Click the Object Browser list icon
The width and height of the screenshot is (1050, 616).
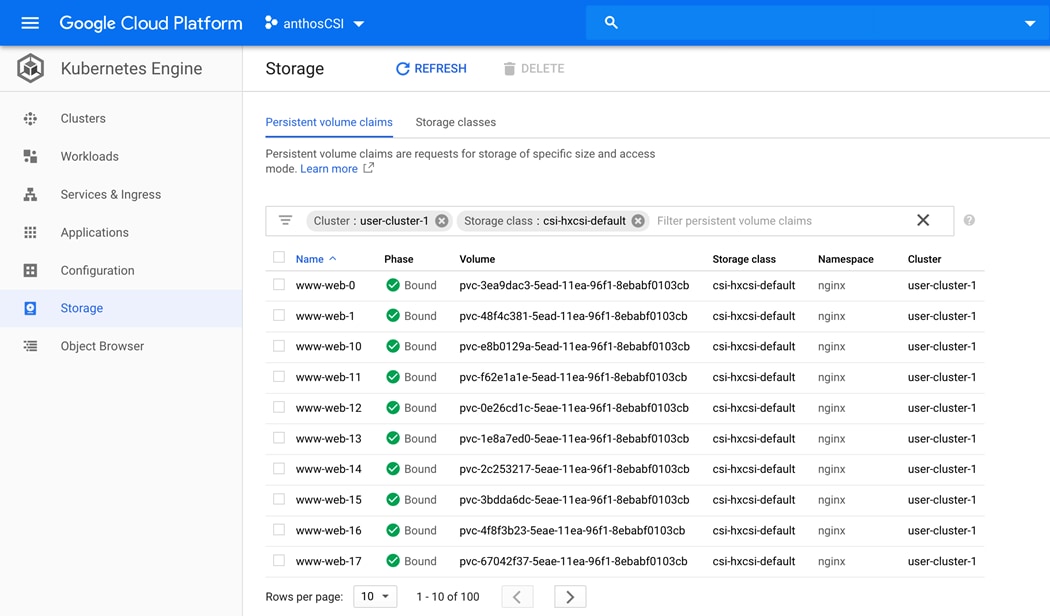tap(30, 346)
